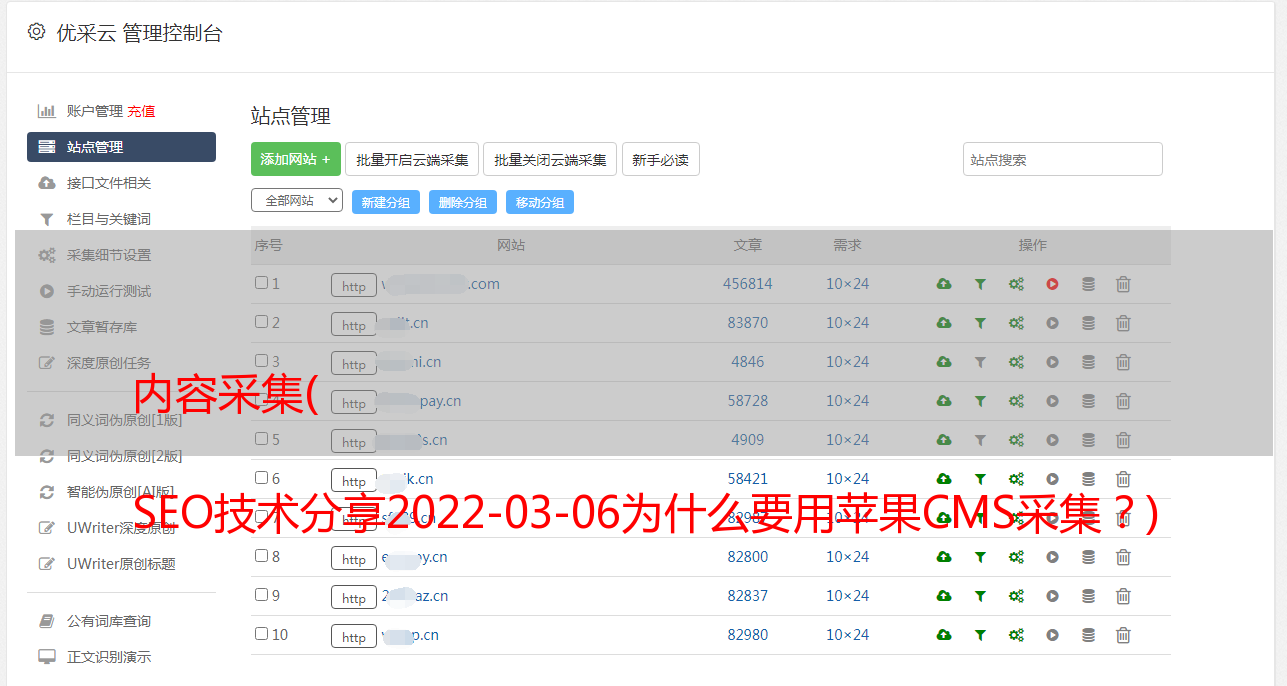
Task: Focus the 站点搜索 search field
Action: 1062,159
